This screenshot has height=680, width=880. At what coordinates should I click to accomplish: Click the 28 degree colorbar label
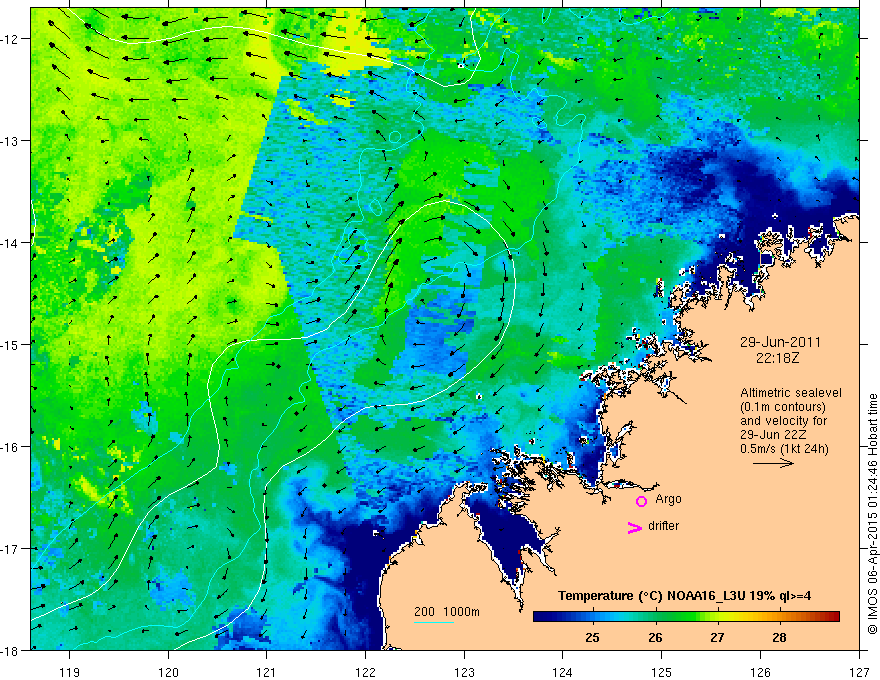[x=779, y=637]
